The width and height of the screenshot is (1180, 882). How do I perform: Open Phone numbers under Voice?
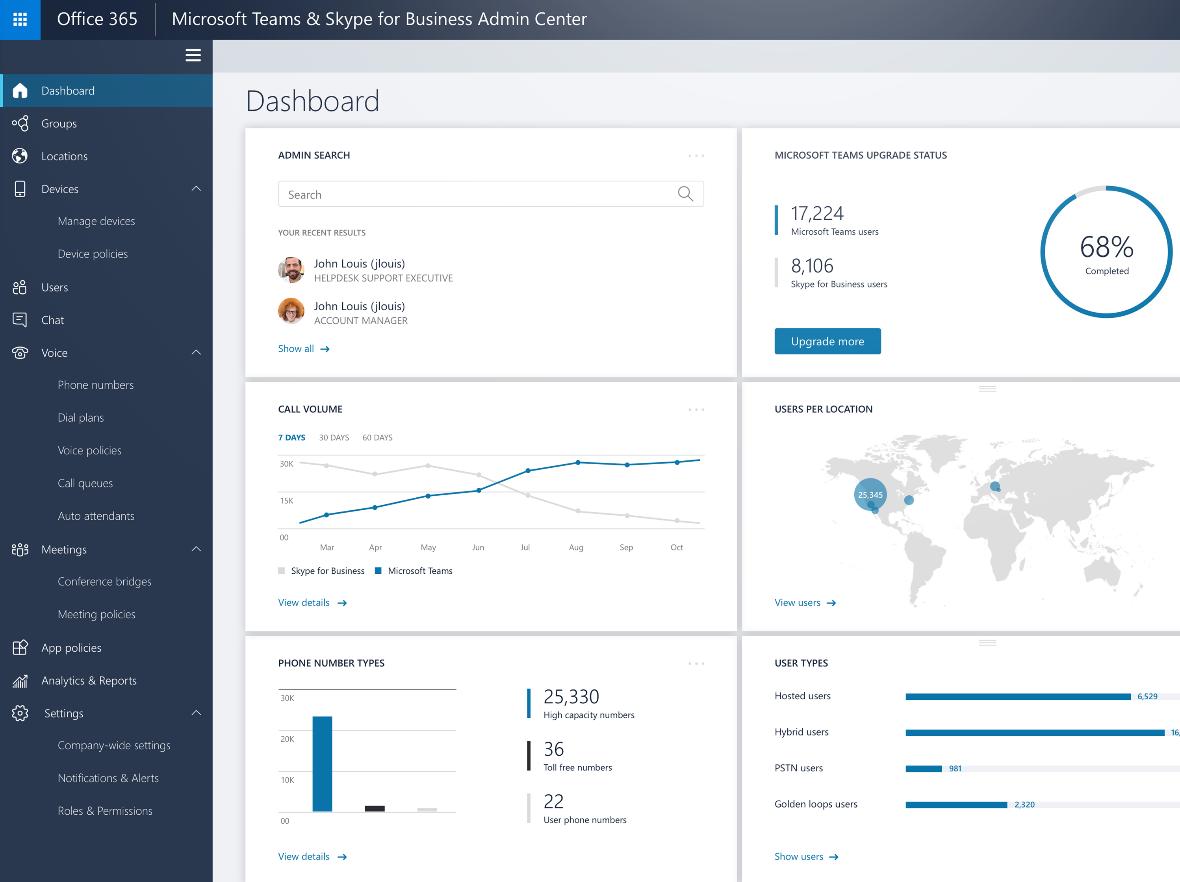tap(96, 385)
